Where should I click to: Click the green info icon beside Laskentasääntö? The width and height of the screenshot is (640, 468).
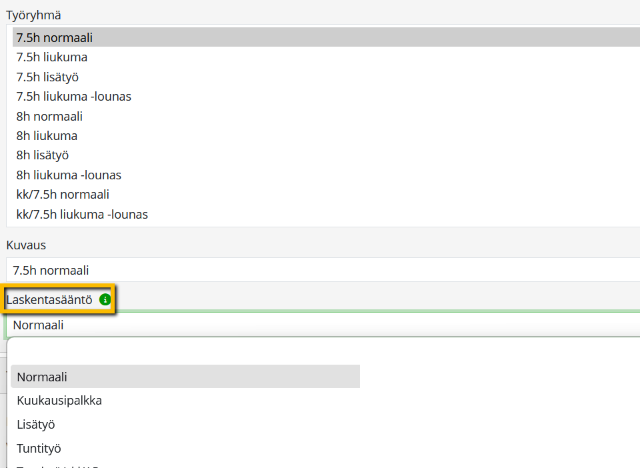click(x=105, y=299)
